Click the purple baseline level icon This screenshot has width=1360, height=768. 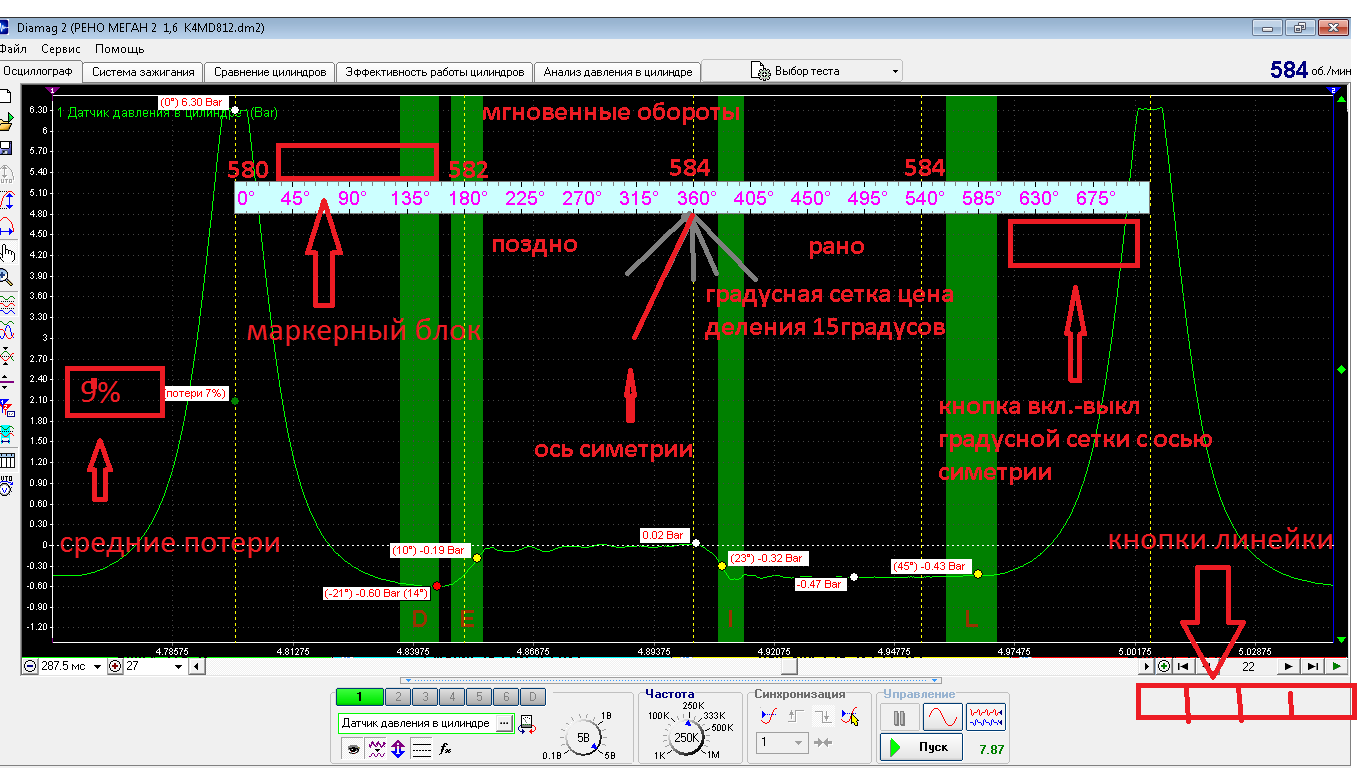6,382
